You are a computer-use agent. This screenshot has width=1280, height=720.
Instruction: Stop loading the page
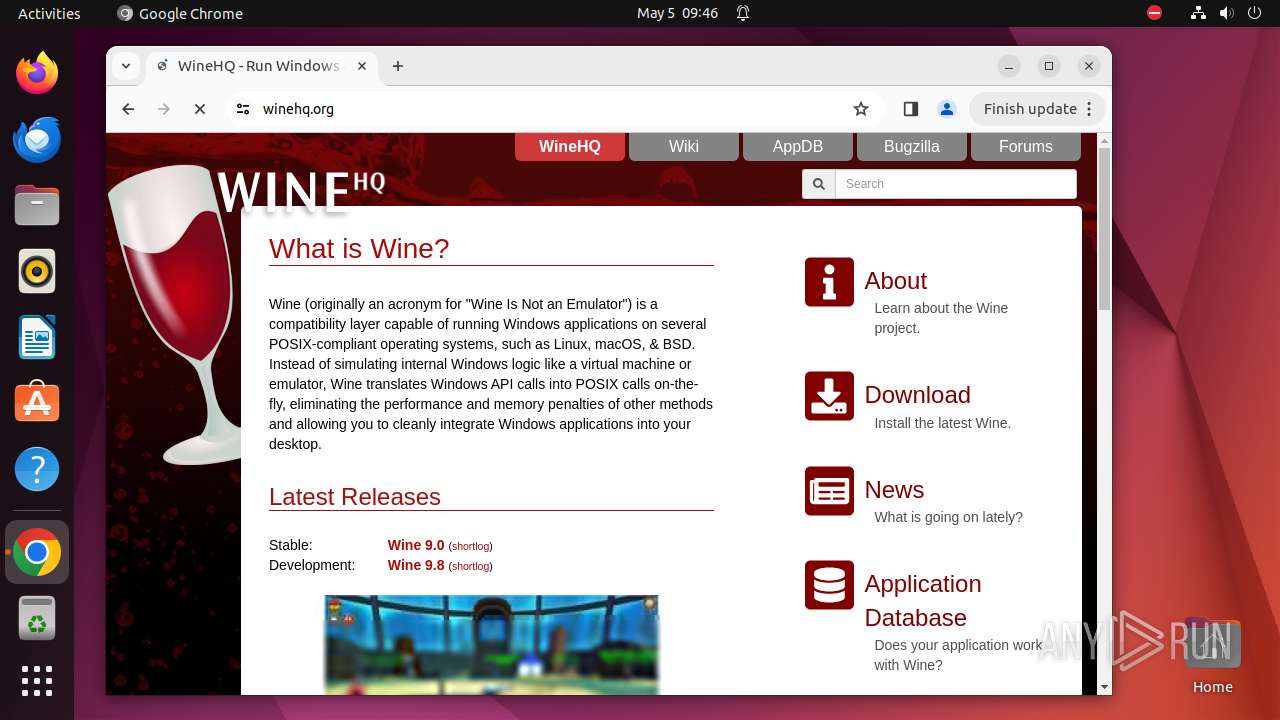pyautogui.click(x=200, y=109)
